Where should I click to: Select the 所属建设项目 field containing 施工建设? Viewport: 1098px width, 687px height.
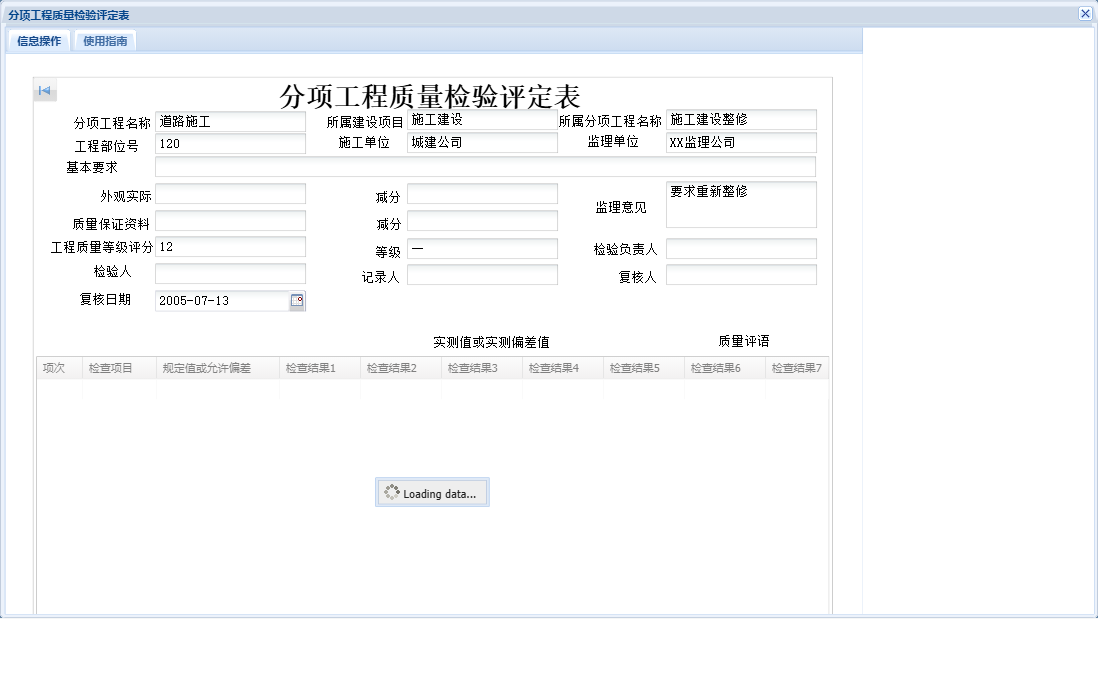point(481,121)
